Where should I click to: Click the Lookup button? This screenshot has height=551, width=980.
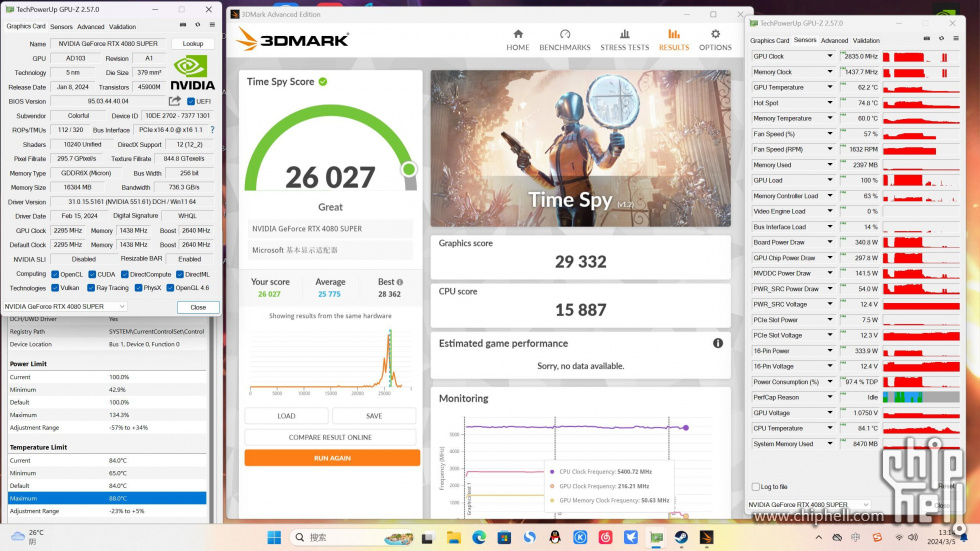click(193, 44)
